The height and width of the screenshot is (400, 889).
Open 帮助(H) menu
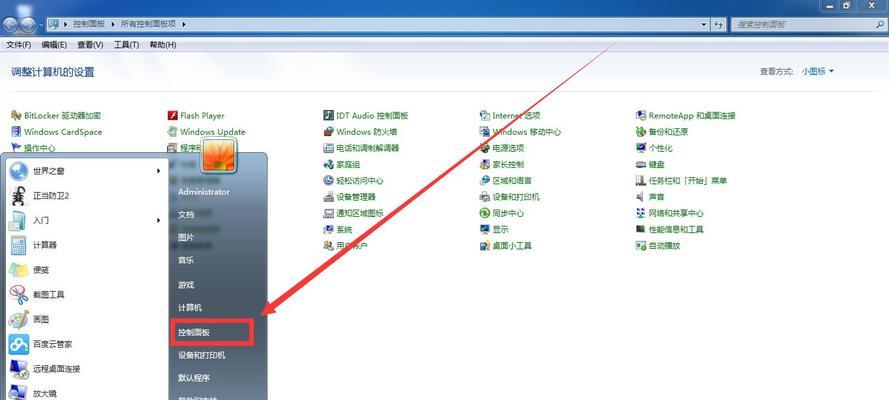[163, 45]
